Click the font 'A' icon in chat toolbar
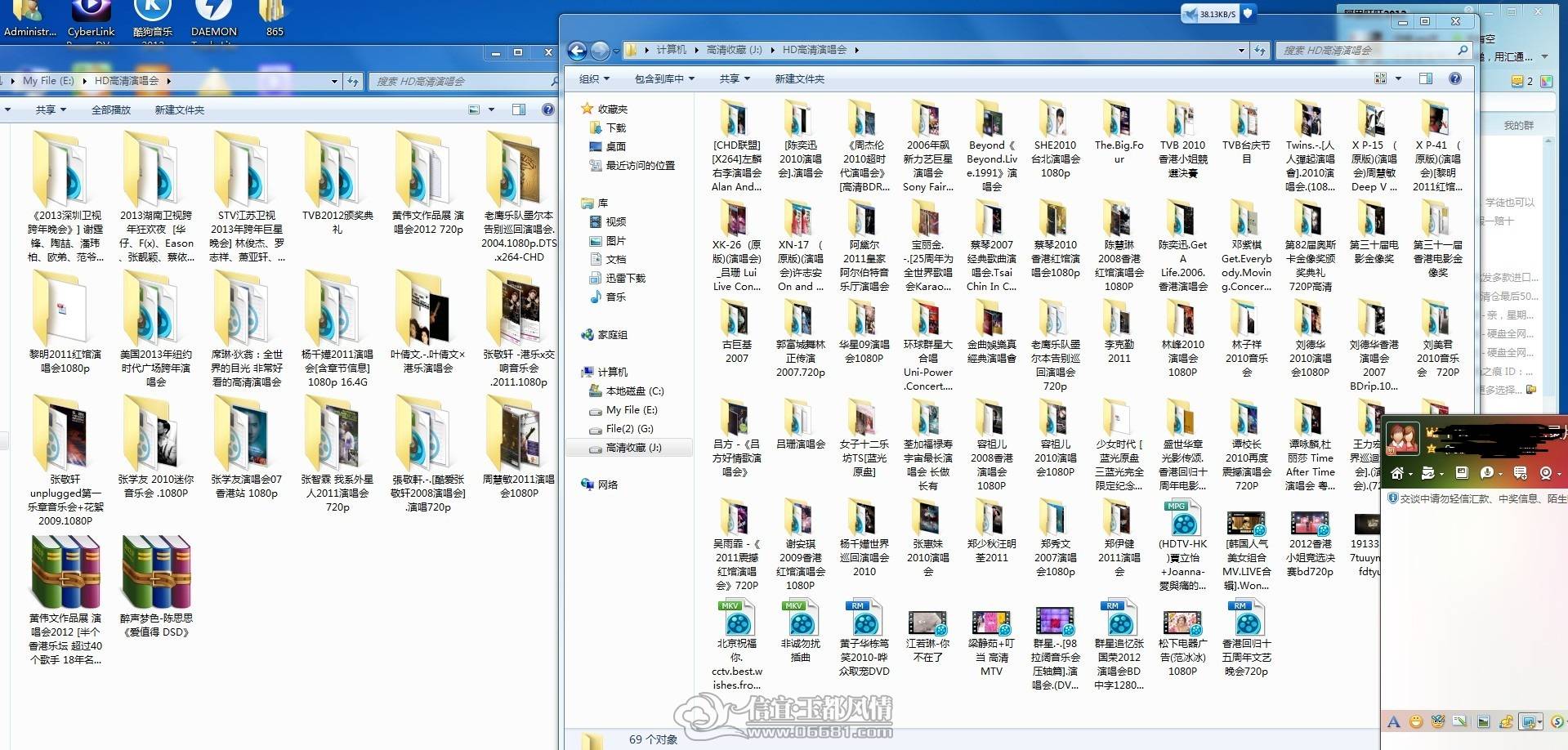 point(1393,721)
